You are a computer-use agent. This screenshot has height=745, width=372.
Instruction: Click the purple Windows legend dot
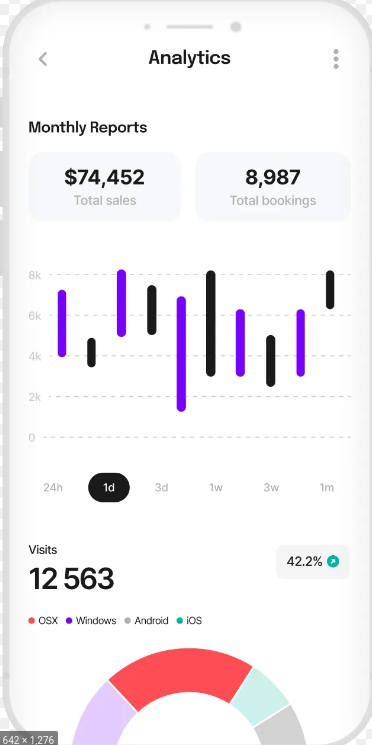click(69, 621)
